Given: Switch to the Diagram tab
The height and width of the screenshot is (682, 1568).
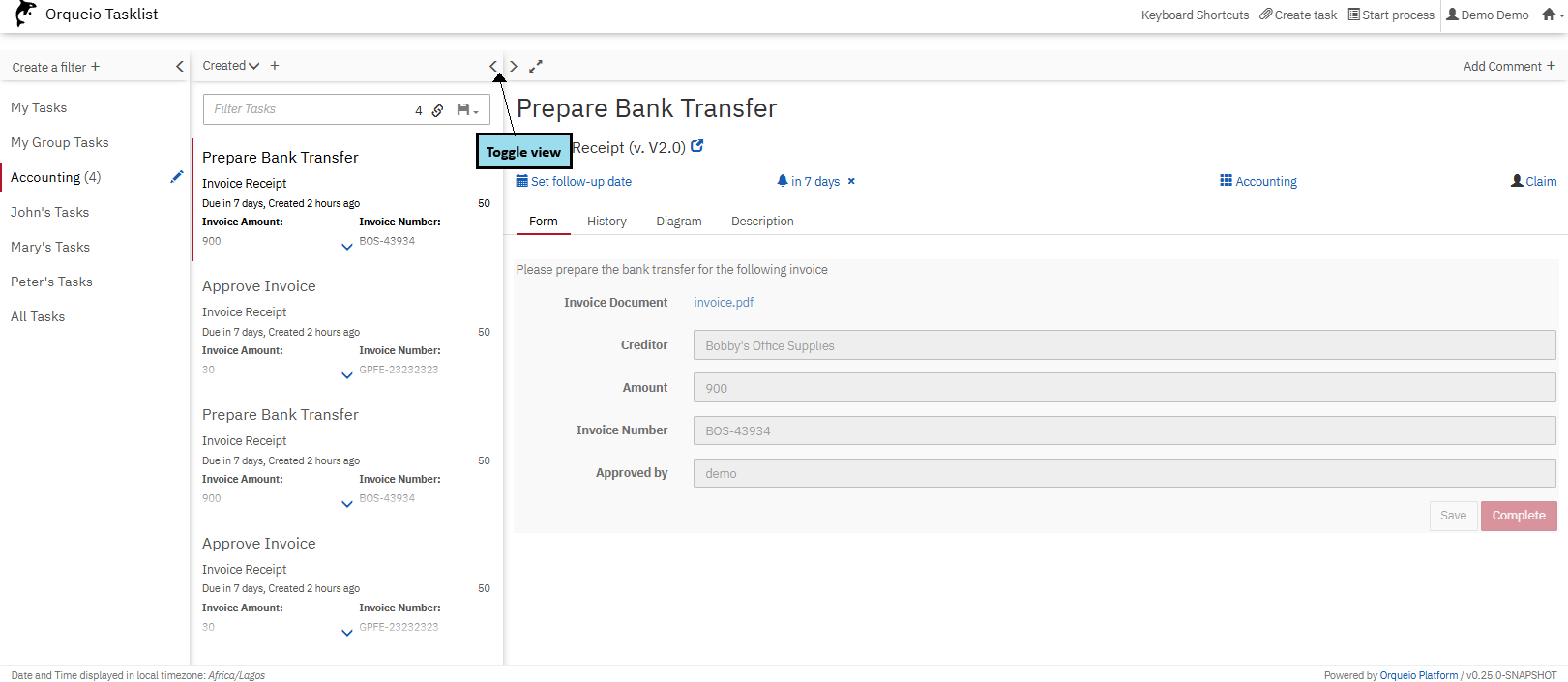Looking at the screenshot, I should (678, 222).
